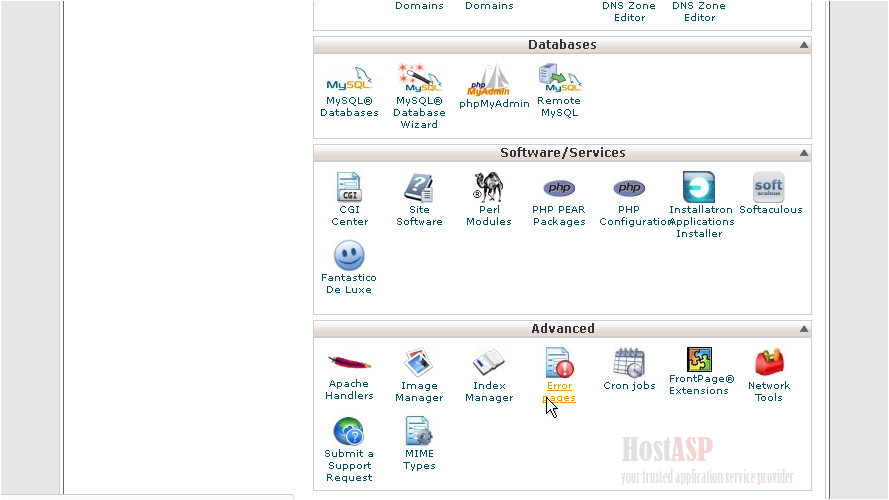
Task: Open Perl Modules camel icon
Action: [x=488, y=187]
